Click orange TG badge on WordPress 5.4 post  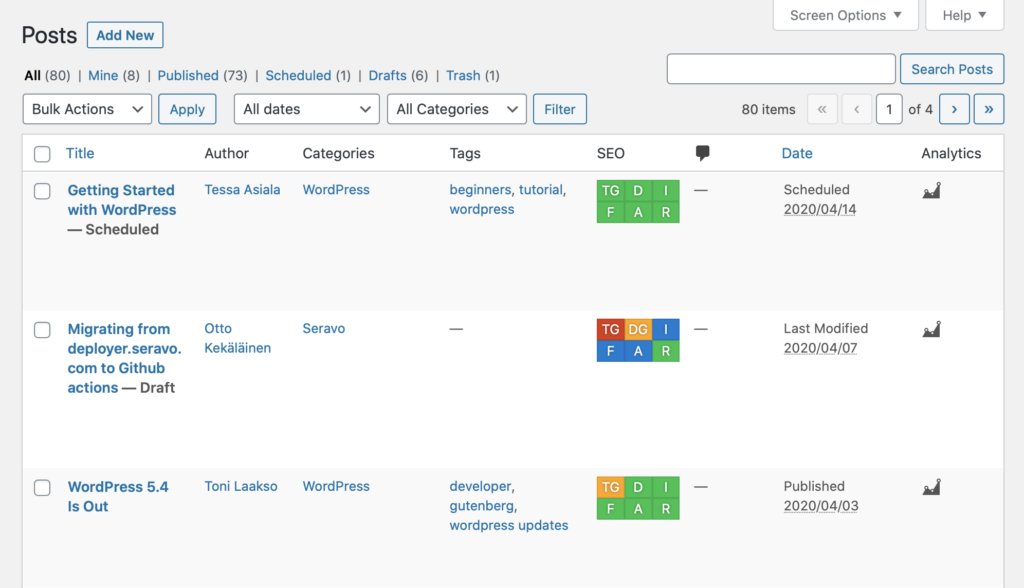(x=611, y=487)
